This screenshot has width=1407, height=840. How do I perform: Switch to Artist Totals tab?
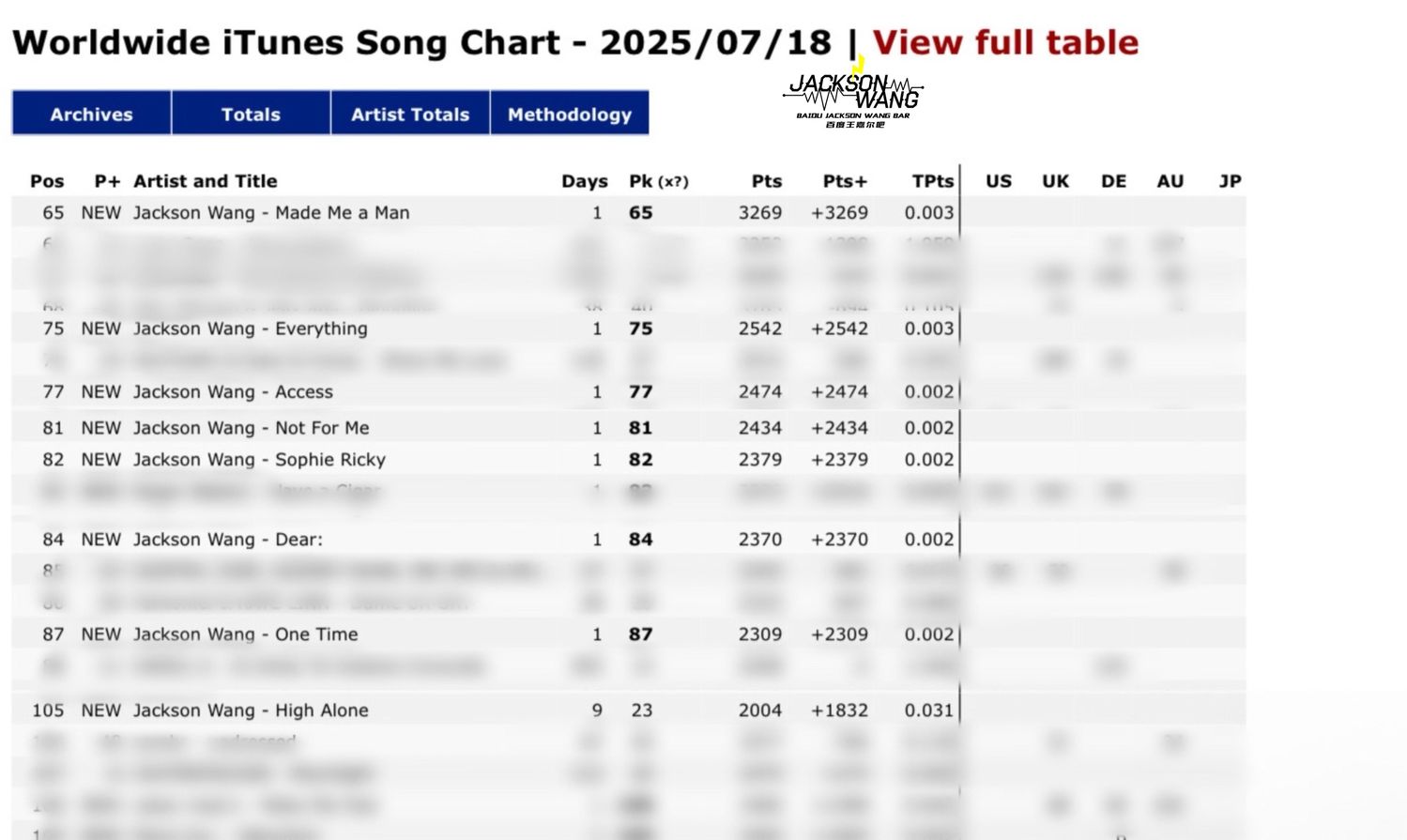click(410, 114)
